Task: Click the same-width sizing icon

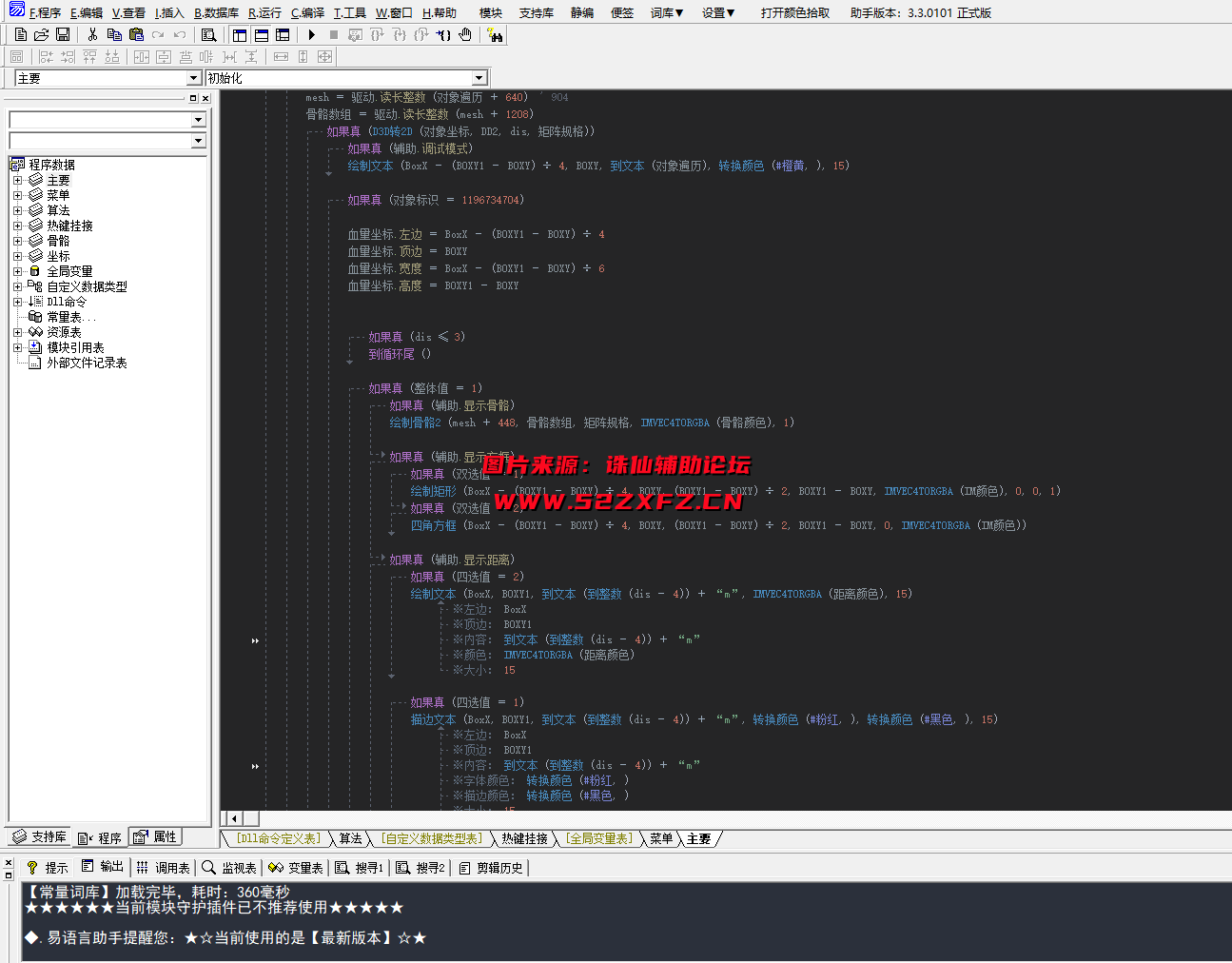Action: point(281,57)
